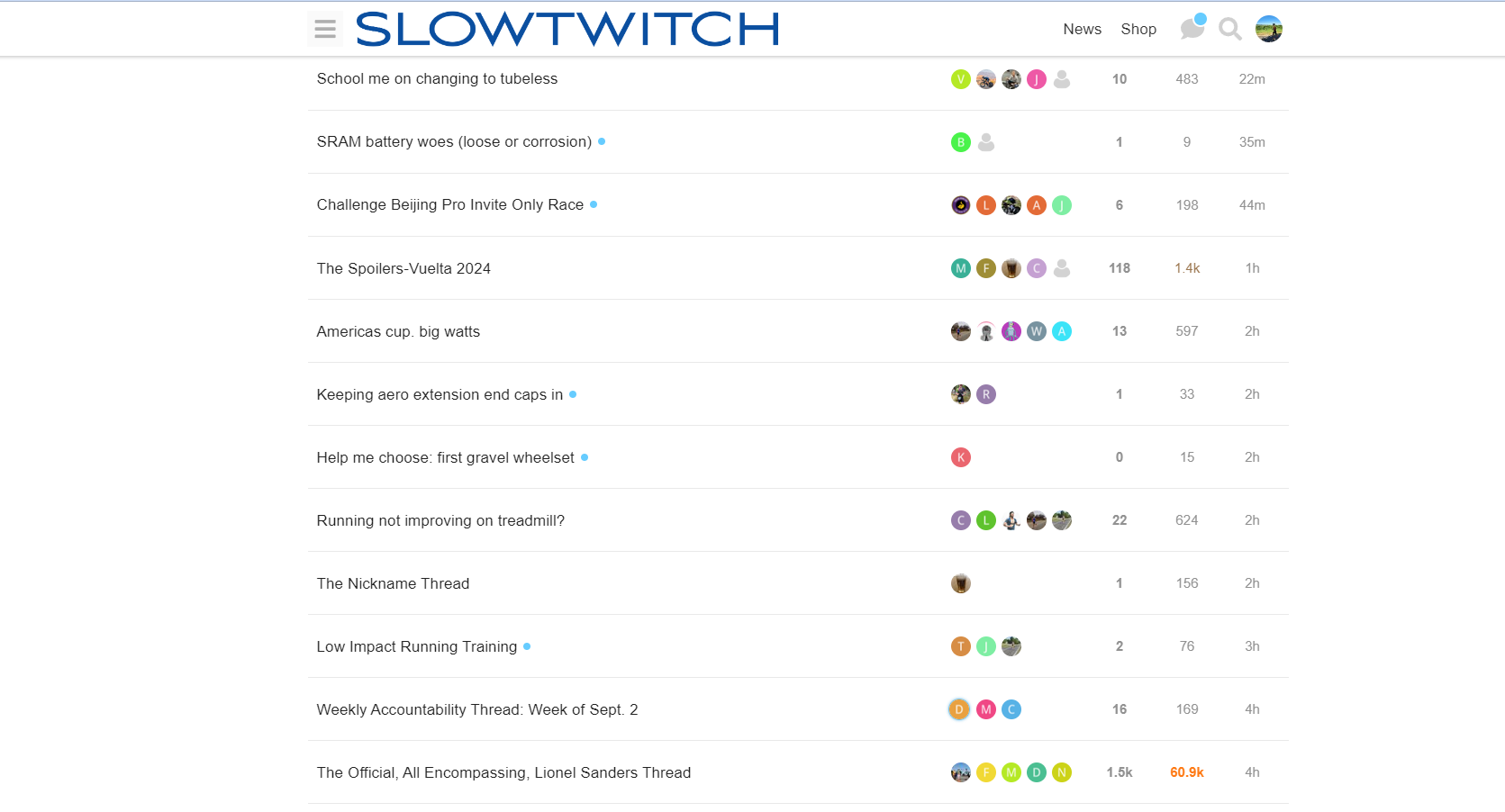Click the 1.5k replies count on the Lionel Sanders thread

(x=1120, y=772)
